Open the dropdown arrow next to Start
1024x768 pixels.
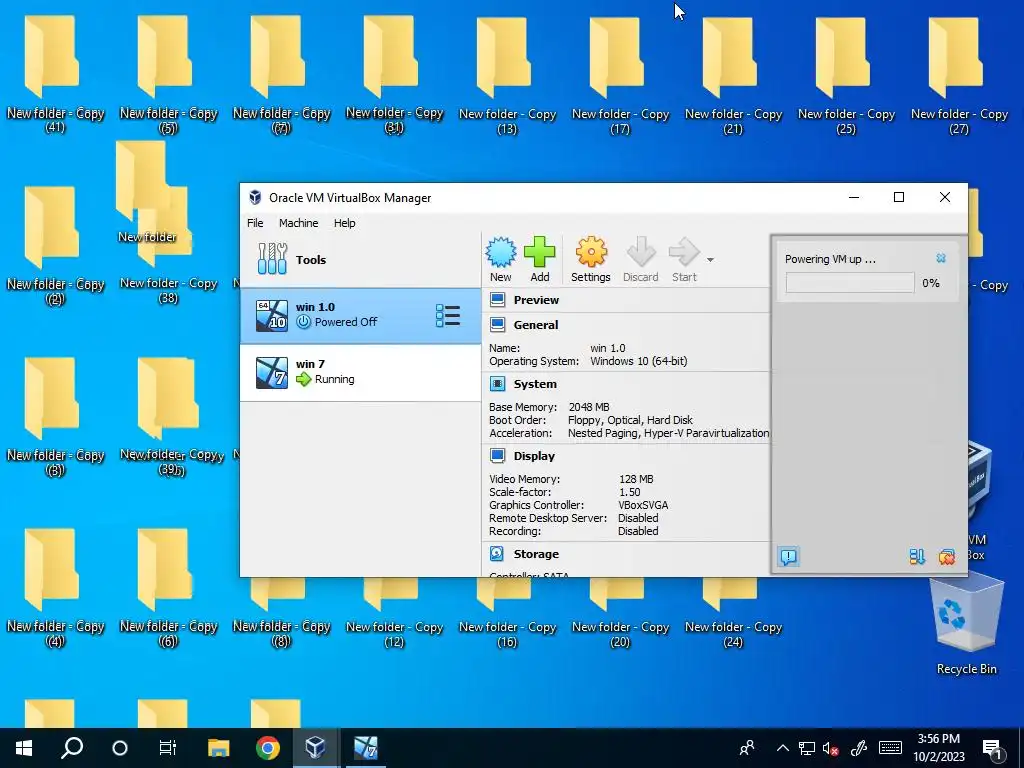[710, 260]
